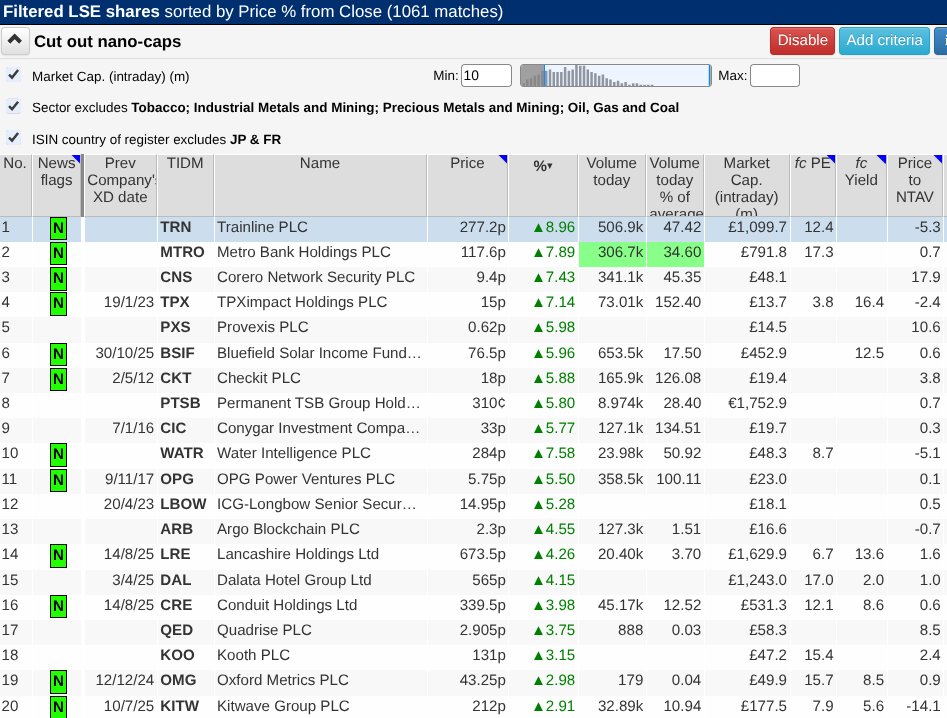Click the 16.4 fc Yield cell
Viewport: 947px width, 718px height.
pyautogui.click(x=869, y=302)
